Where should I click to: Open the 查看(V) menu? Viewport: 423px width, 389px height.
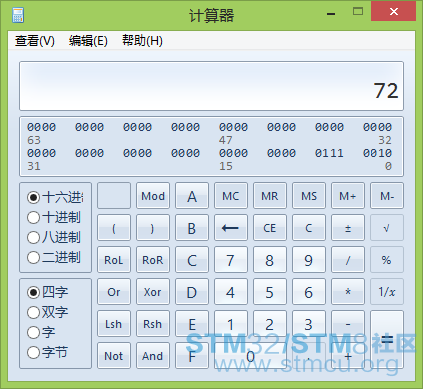coord(35,41)
